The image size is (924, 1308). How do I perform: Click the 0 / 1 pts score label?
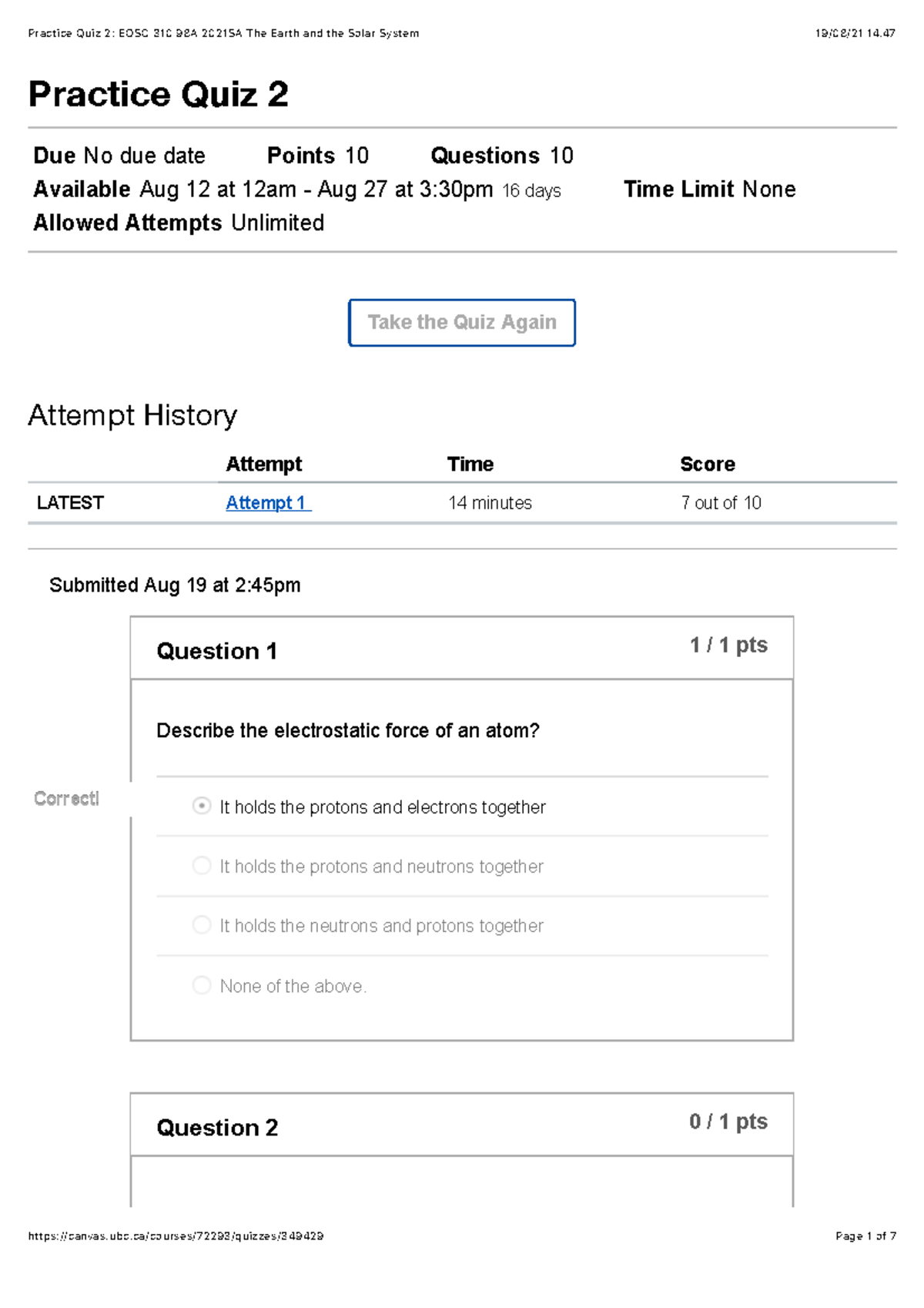point(727,1122)
